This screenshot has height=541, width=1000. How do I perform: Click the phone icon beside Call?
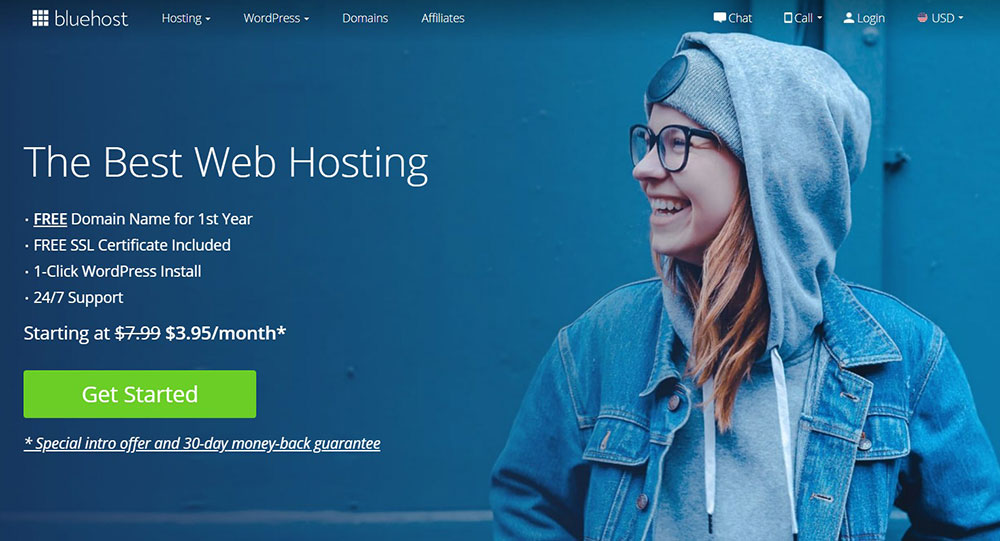788,18
